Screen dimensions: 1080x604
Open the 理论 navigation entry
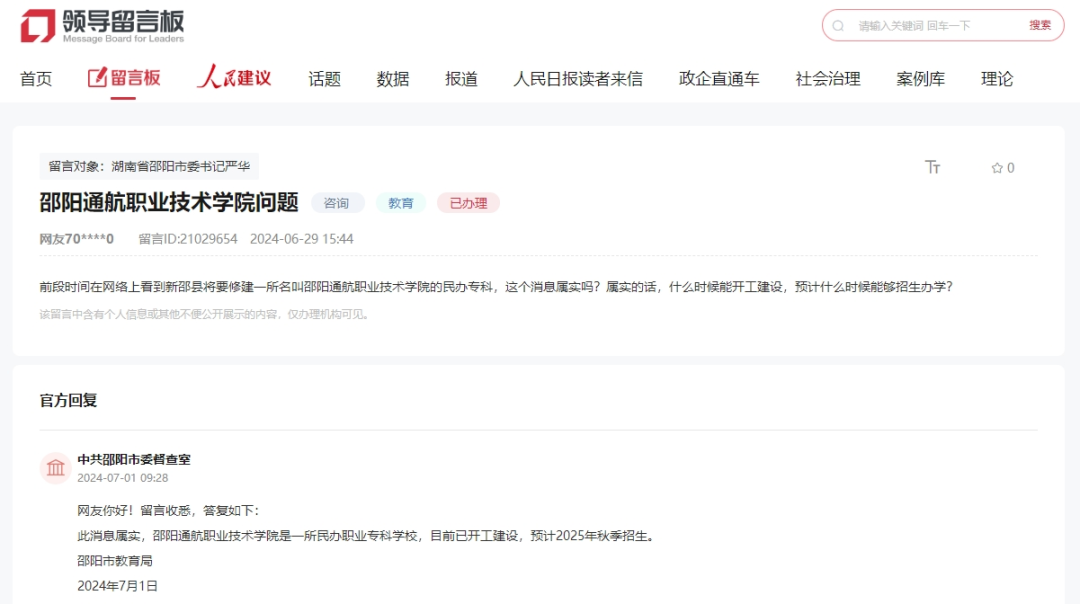[996, 78]
